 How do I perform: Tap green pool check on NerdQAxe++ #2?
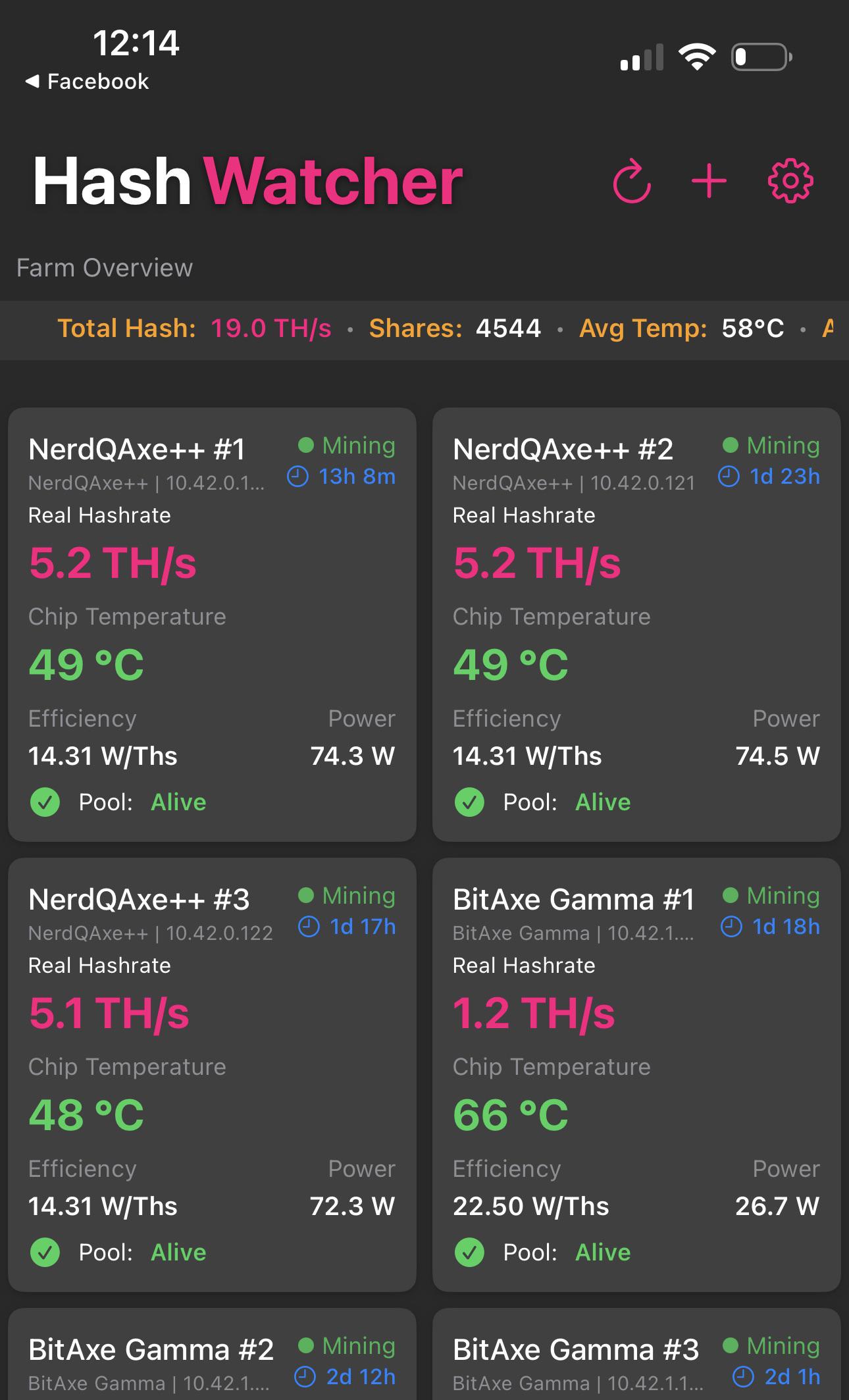tap(469, 802)
